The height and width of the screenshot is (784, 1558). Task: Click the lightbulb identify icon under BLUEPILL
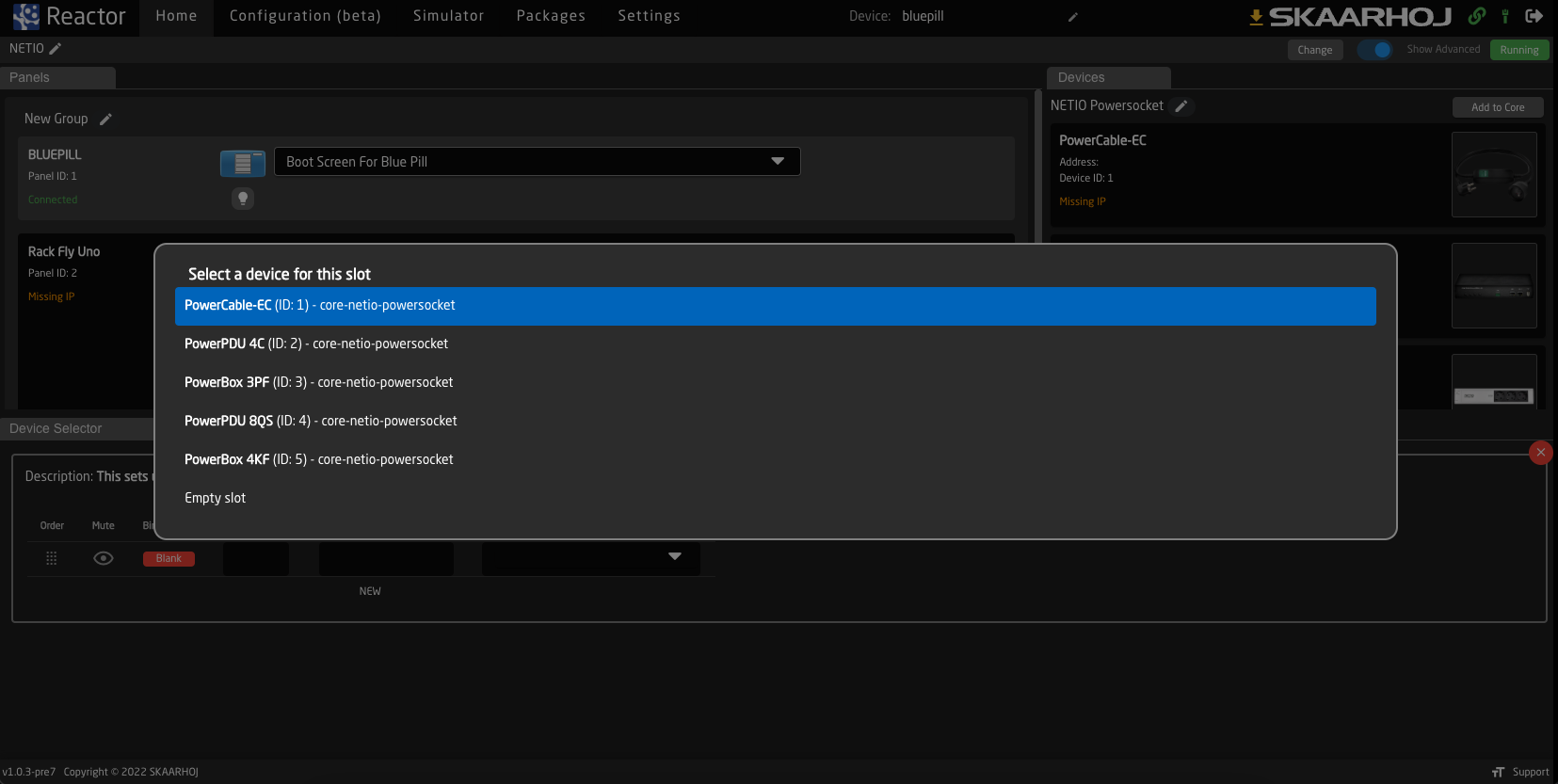243,199
